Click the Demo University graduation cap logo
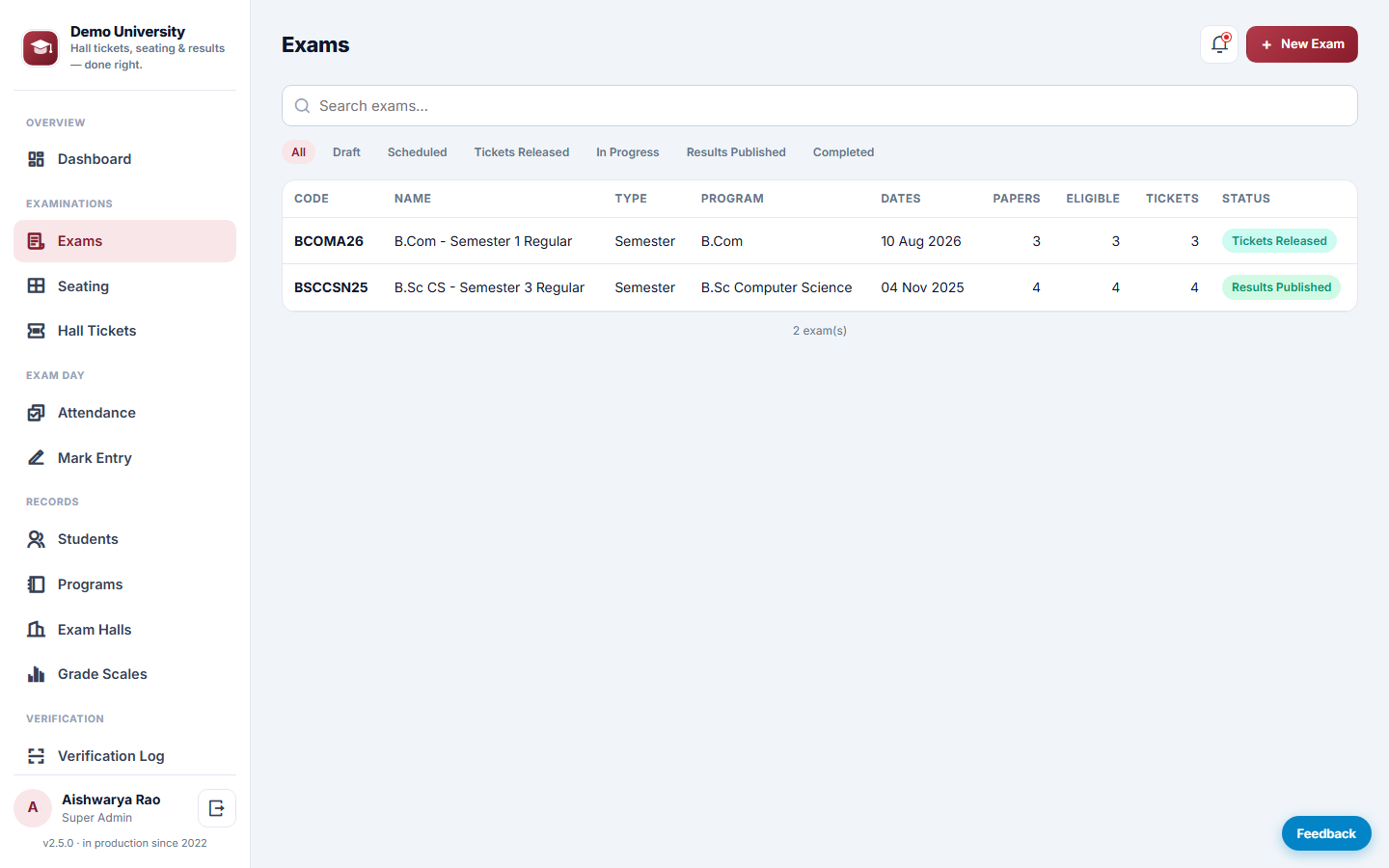1389x868 pixels. (x=41, y=47)
